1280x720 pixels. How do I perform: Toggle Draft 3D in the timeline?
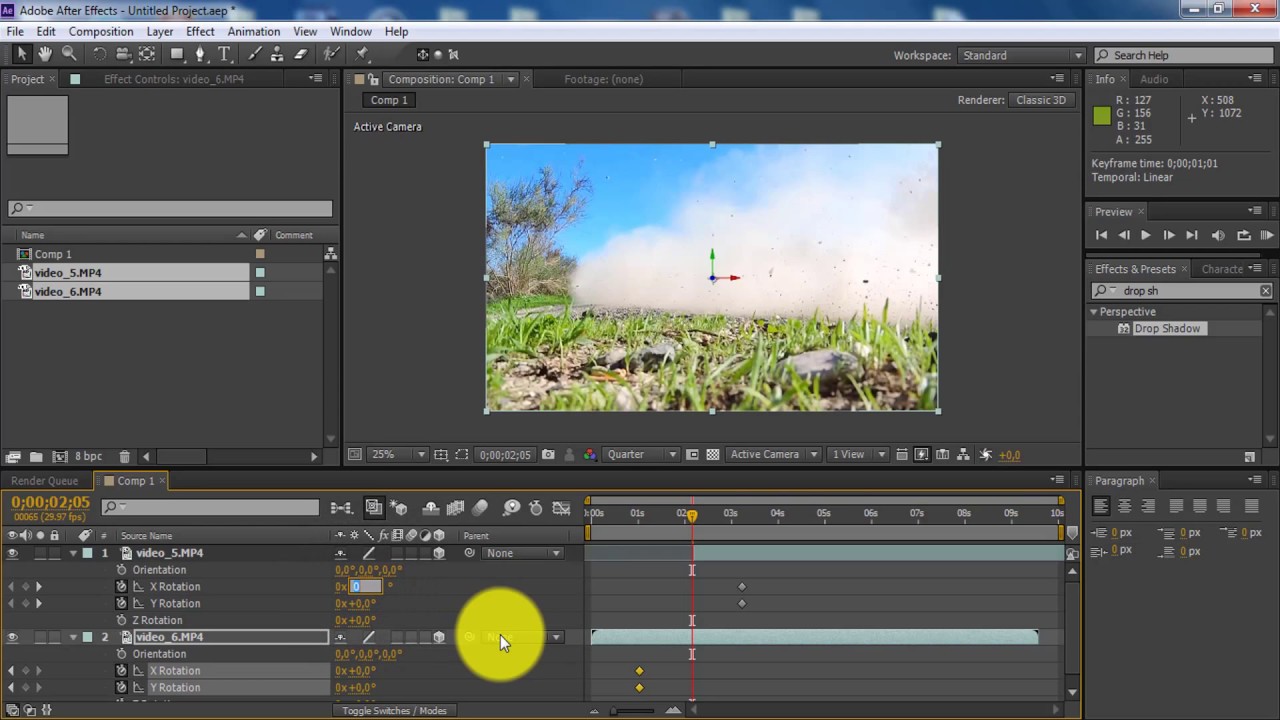(399, 508)
